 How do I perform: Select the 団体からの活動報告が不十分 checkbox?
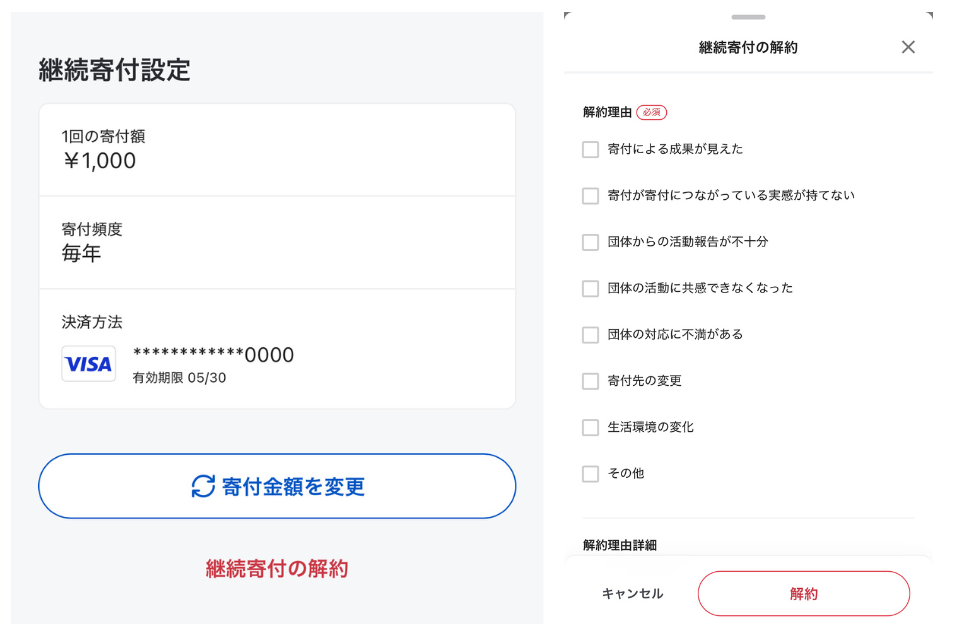pos(590,242)
